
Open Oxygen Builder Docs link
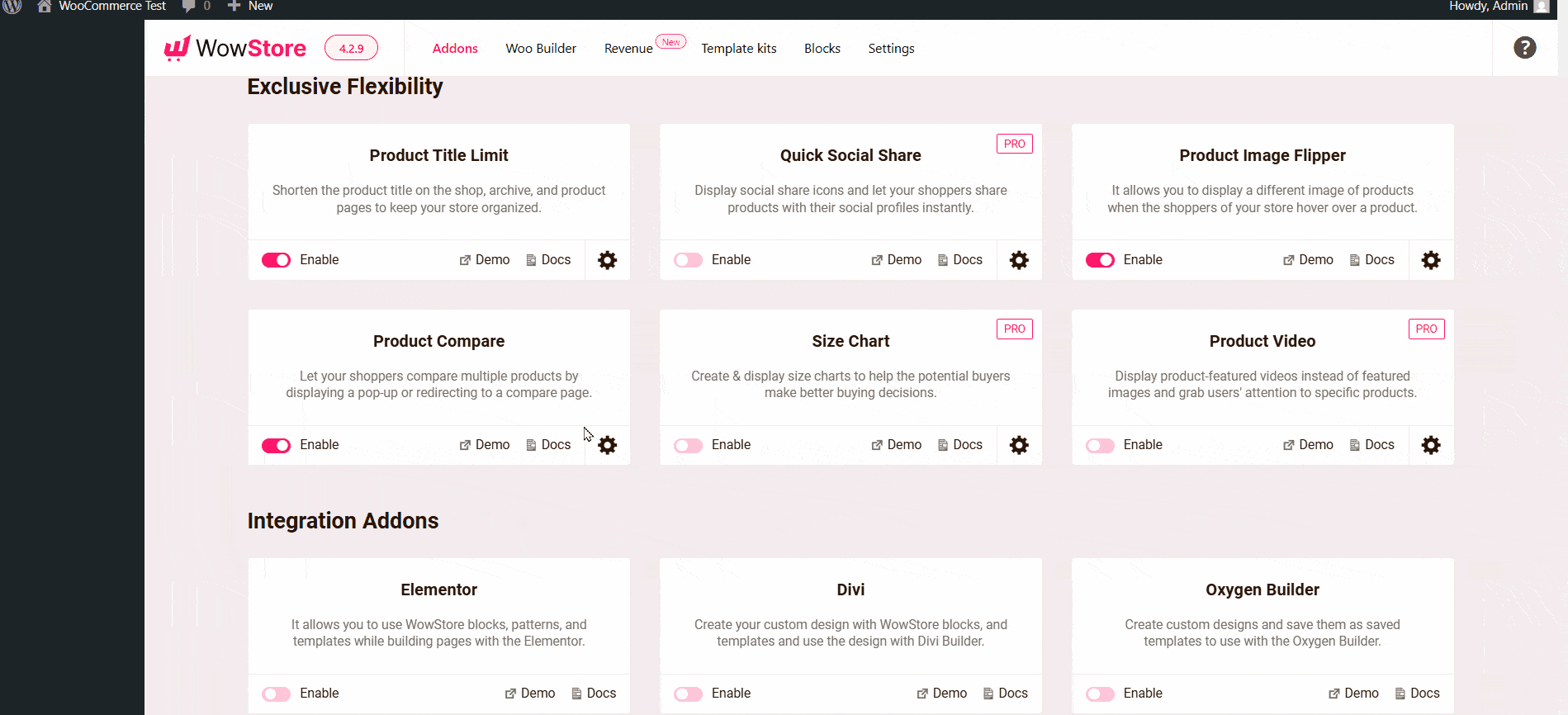(x=1418, y=693)
